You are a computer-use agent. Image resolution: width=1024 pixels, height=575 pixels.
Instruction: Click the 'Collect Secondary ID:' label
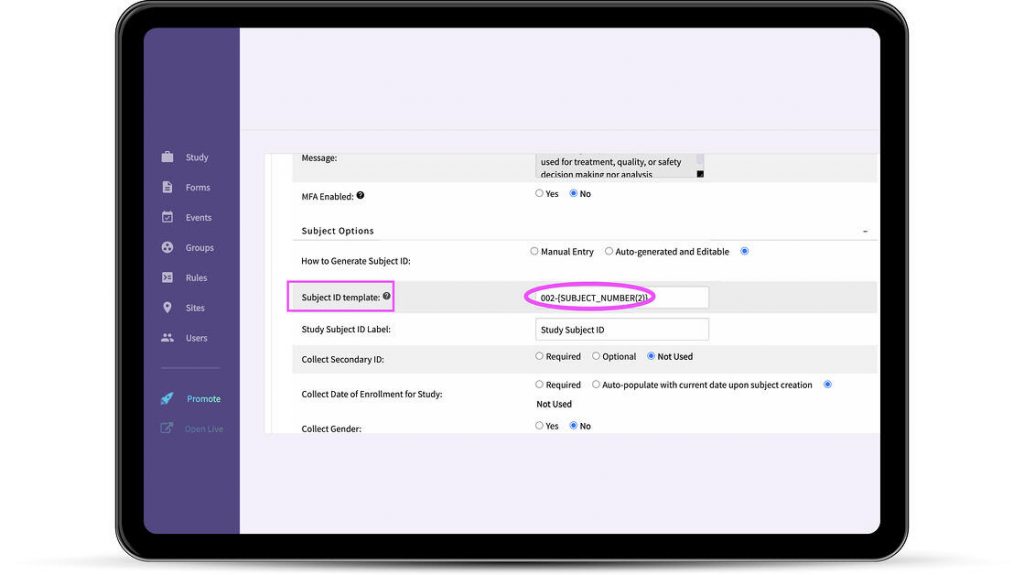pos(343,359)
